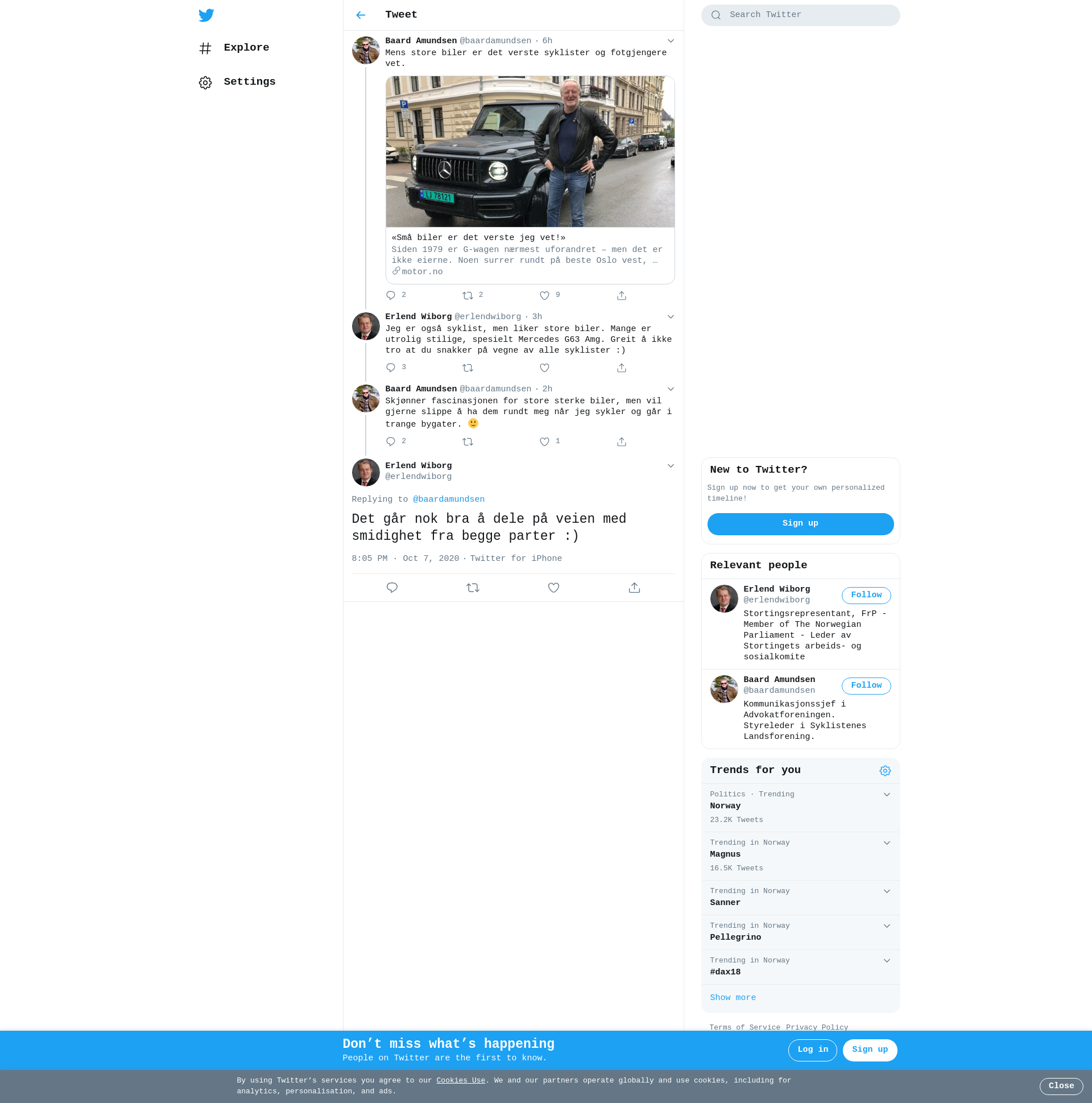Close the cookie notice bar
The height and width of the screenshot is (1103, 1092).
pyautogui.click(x=1061, y=1086)
